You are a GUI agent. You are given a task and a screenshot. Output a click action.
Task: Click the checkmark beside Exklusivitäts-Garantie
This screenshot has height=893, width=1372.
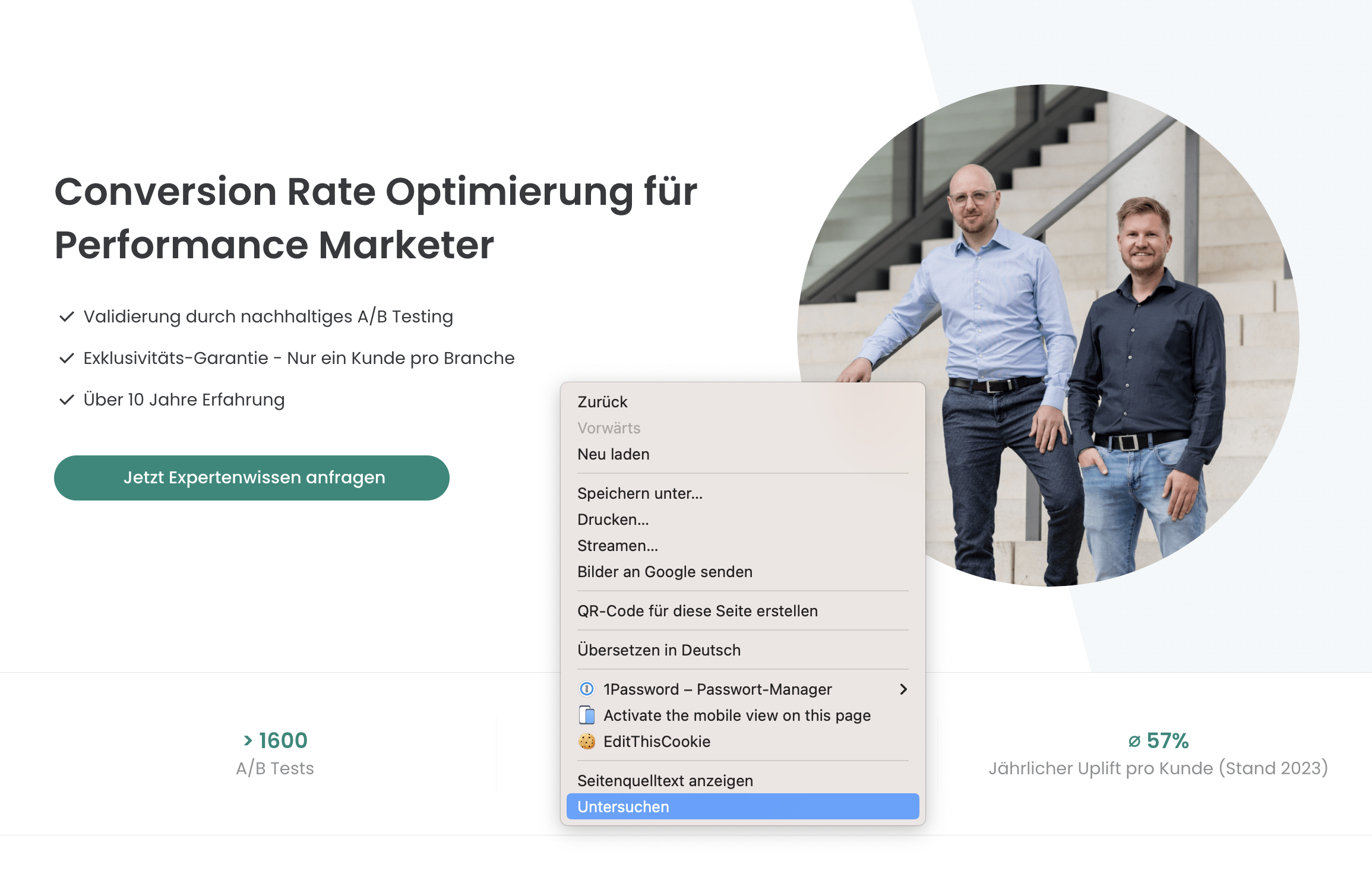click(67, 358)
